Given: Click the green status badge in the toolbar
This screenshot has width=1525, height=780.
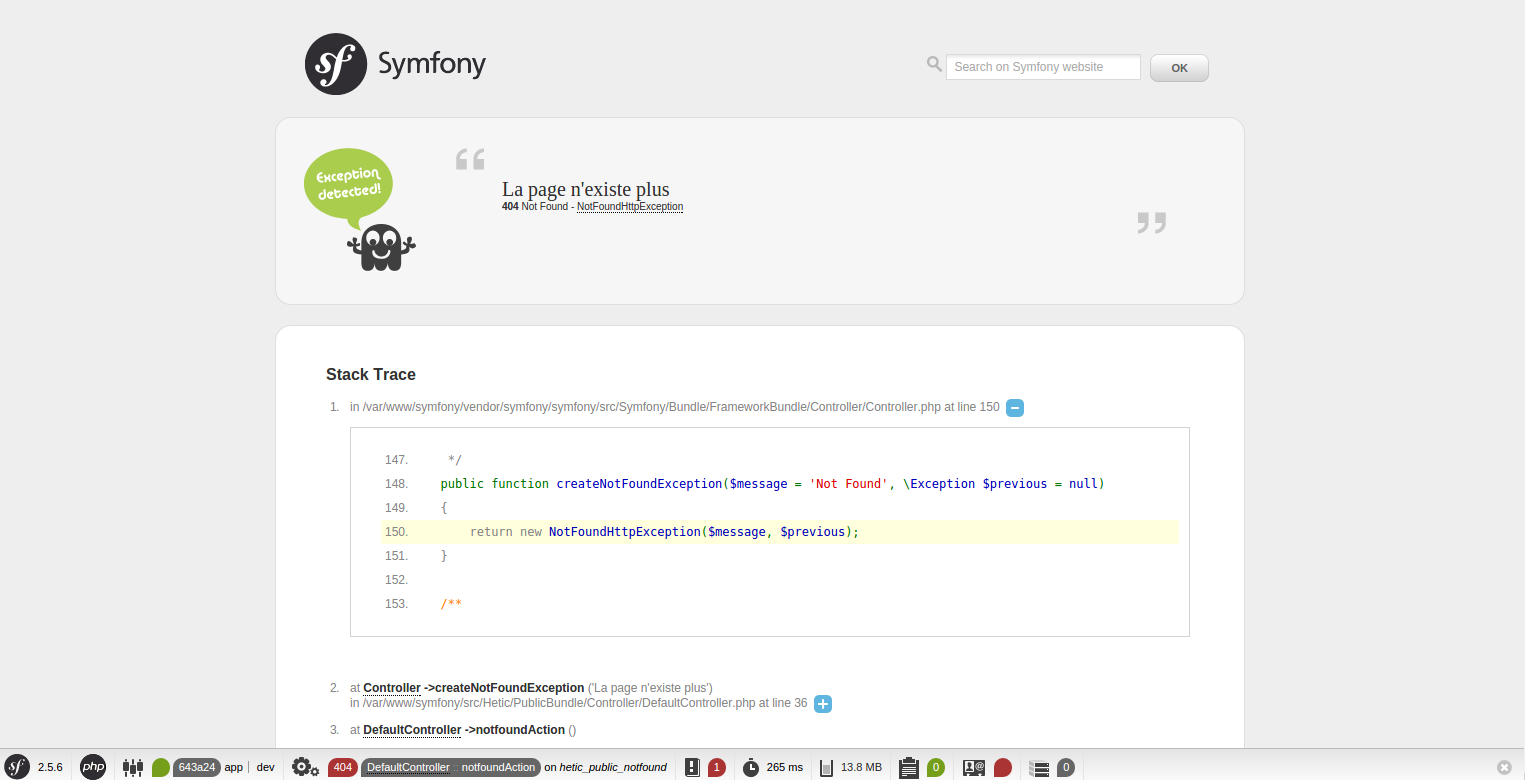Looking at the screenshot, I should (160, 768).
